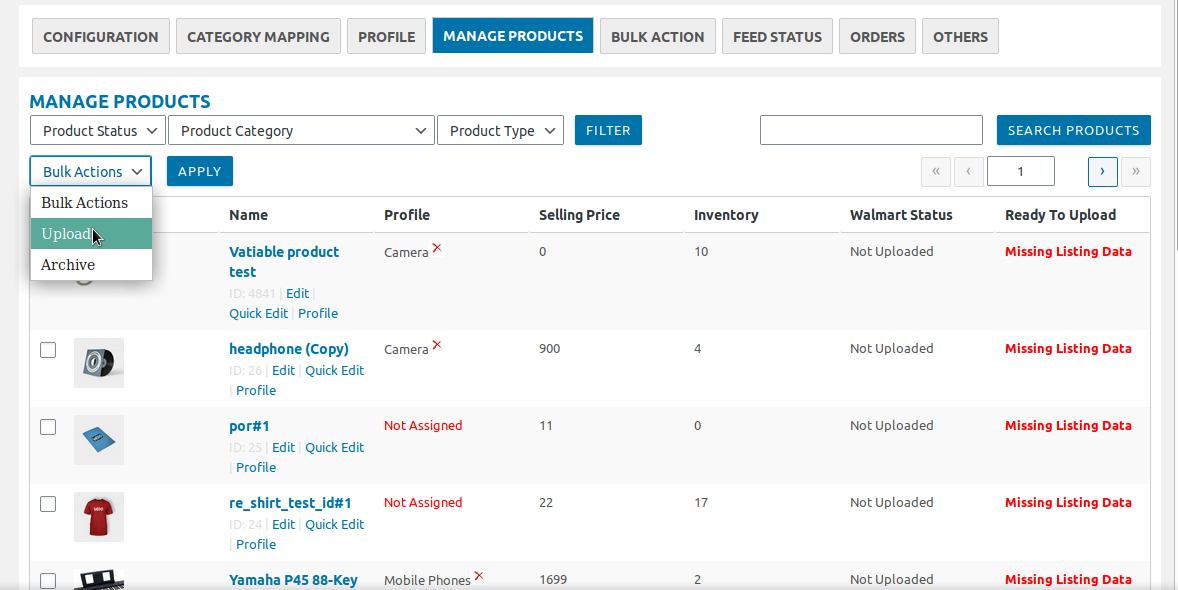
Task: Expand the Product Type dropdown
Action: tap(500, 130)
